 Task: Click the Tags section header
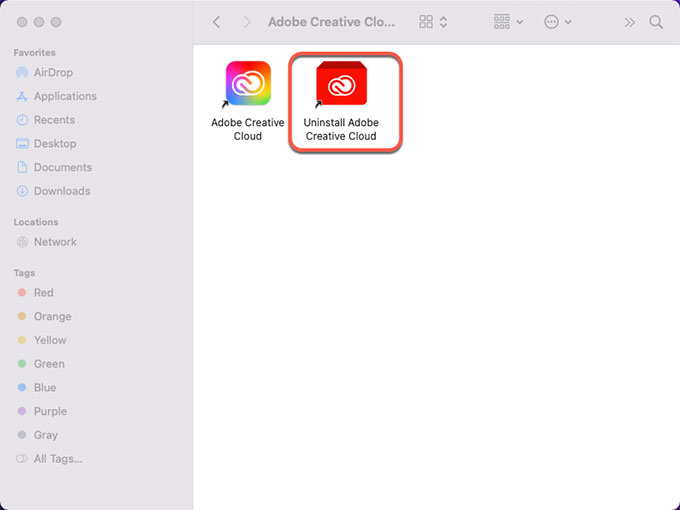pos(24,273)
